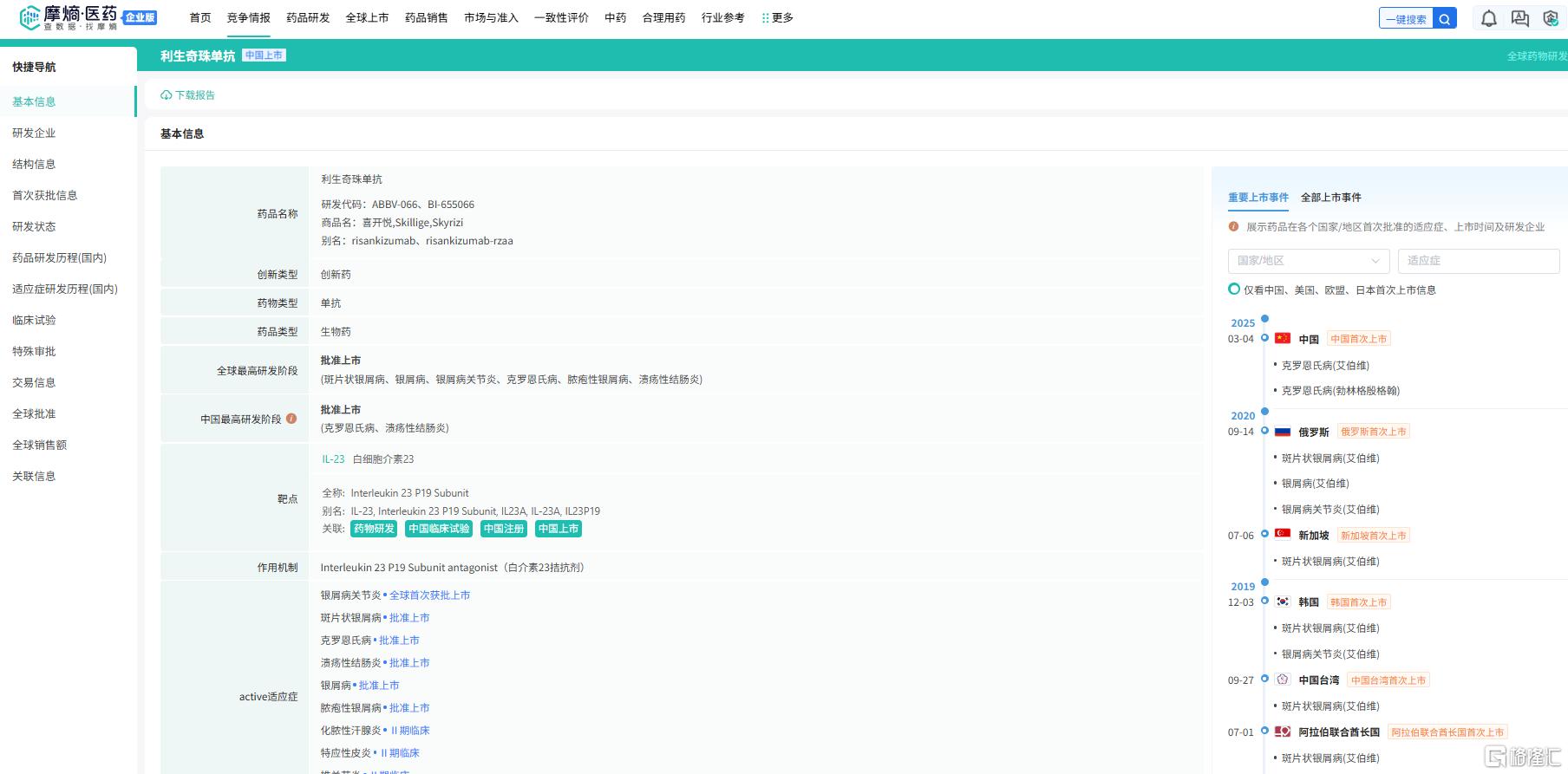Image resolution: width=1568 pixels, height=774 pixels.
Task: Click the info icon before 展示药品在各个国家
Action: [x=1233, y=226]
